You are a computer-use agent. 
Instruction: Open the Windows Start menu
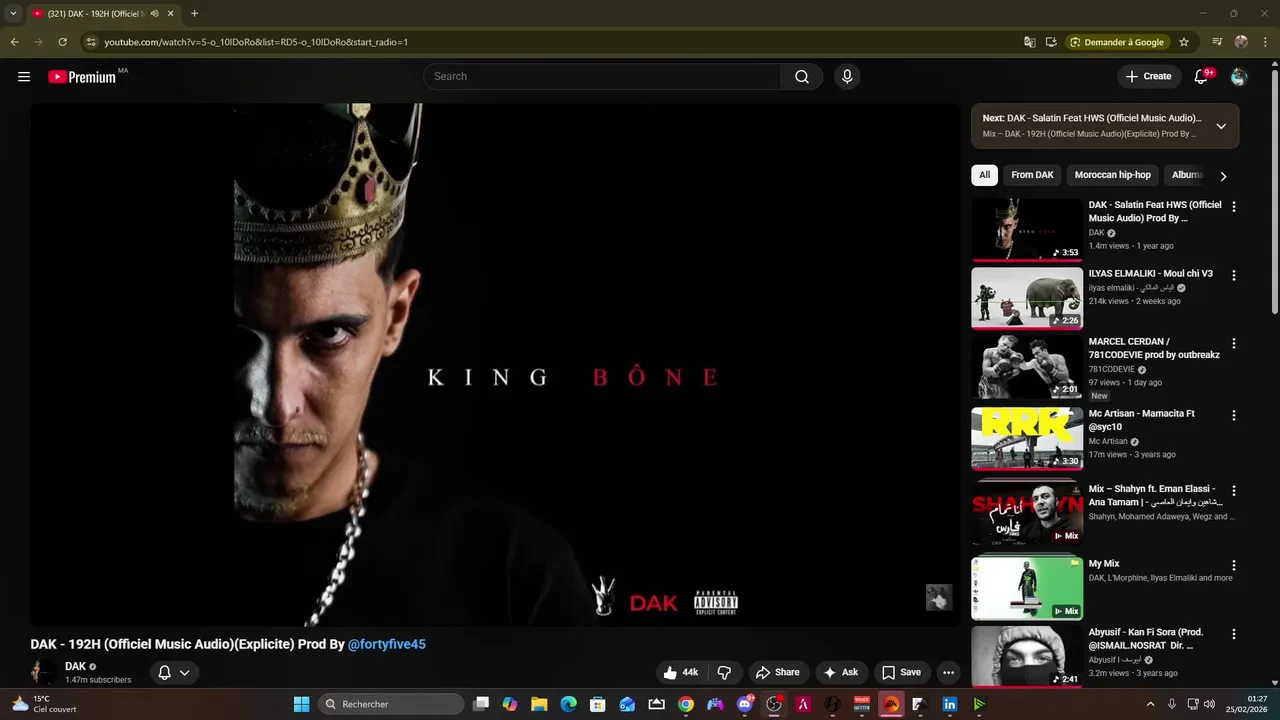(301, 704)
